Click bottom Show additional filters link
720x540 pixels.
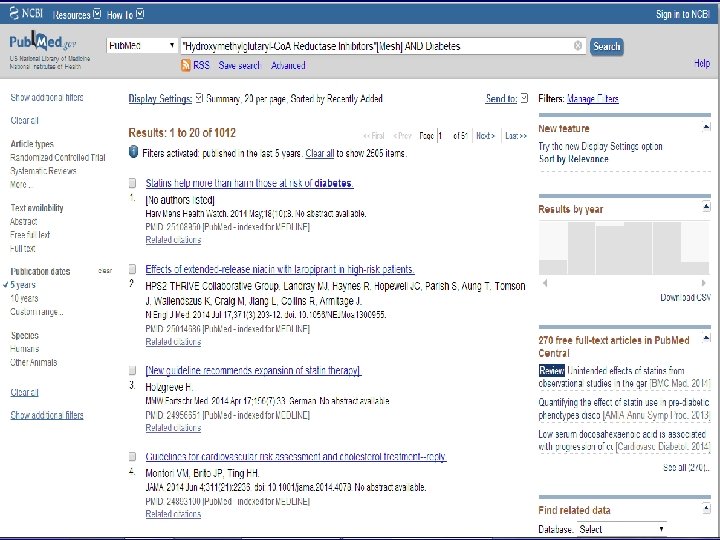click(47, 415)
